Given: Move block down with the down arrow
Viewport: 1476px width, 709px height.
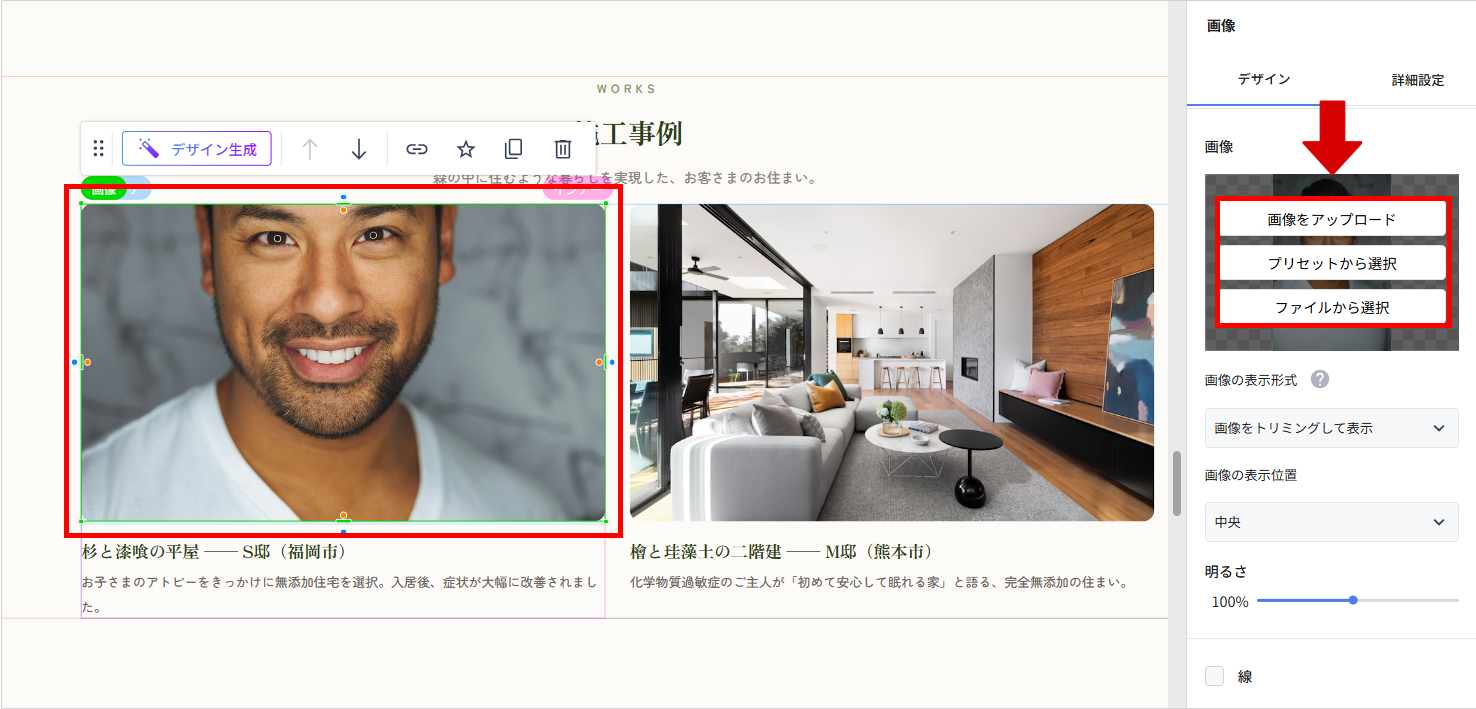Looking at the screenshot, I should tap(359, 149).
